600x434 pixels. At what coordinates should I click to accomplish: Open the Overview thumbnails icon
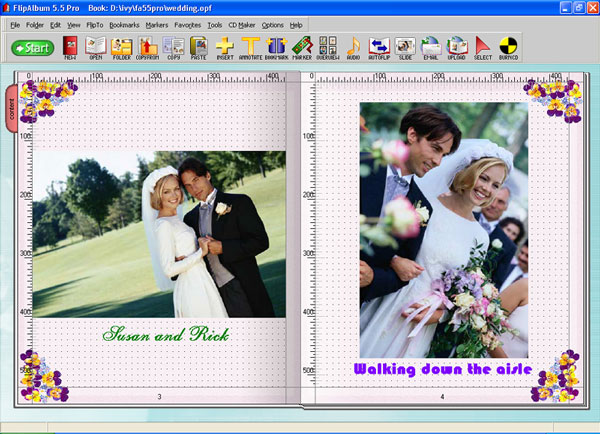328,48
